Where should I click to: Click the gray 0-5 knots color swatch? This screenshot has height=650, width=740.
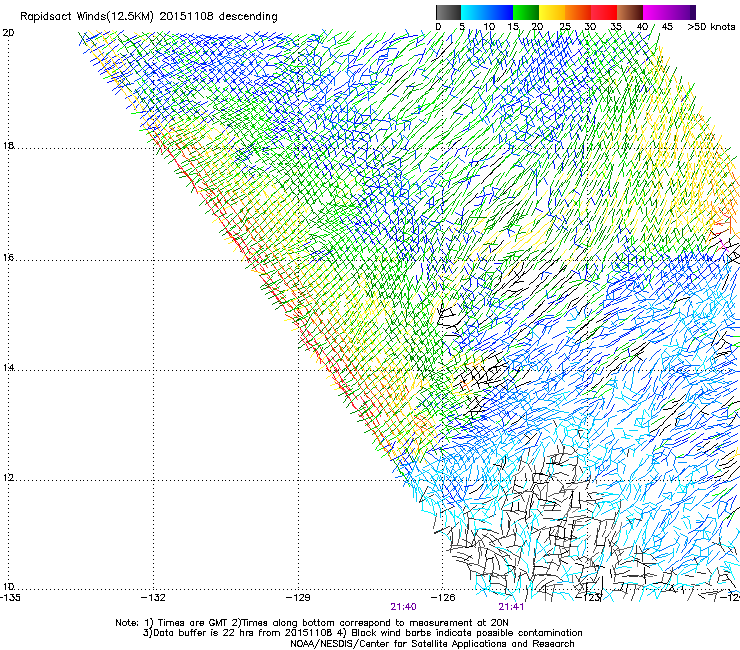pos(448,12)
